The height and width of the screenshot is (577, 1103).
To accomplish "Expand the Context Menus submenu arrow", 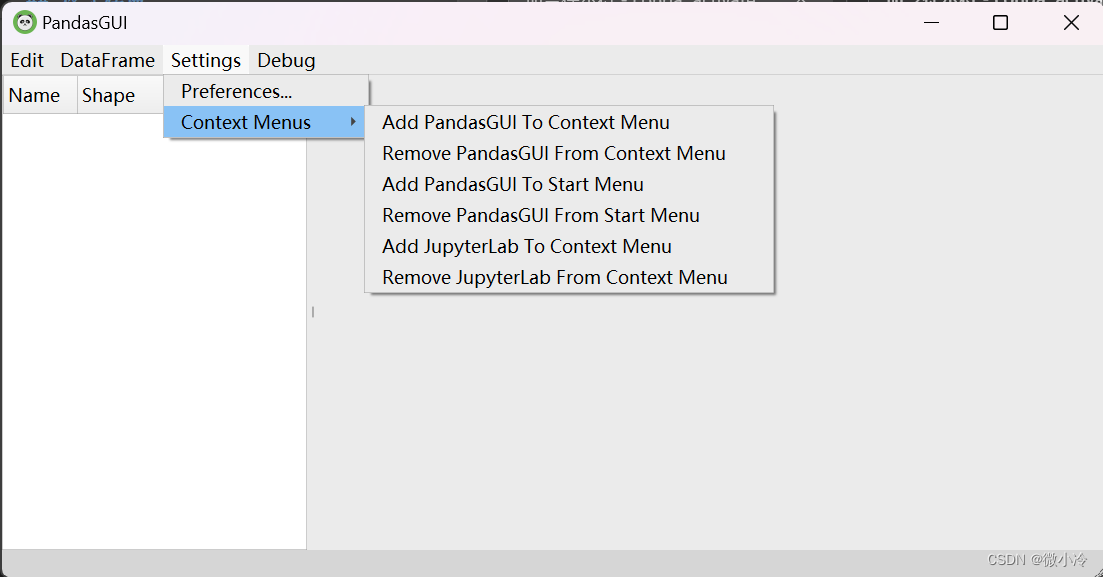I will point(353,122).
